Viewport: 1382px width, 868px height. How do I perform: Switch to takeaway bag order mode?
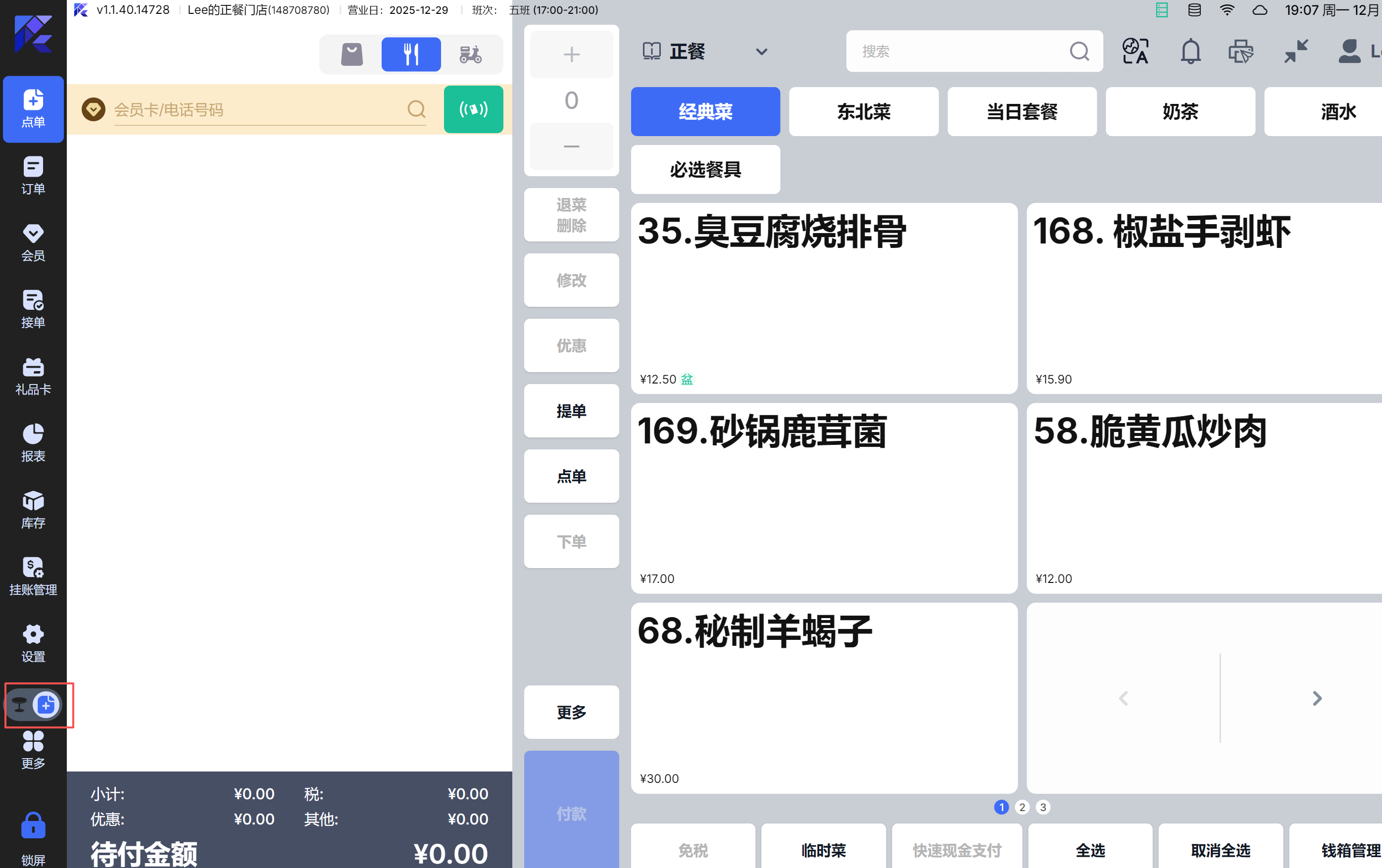[352, 54]
